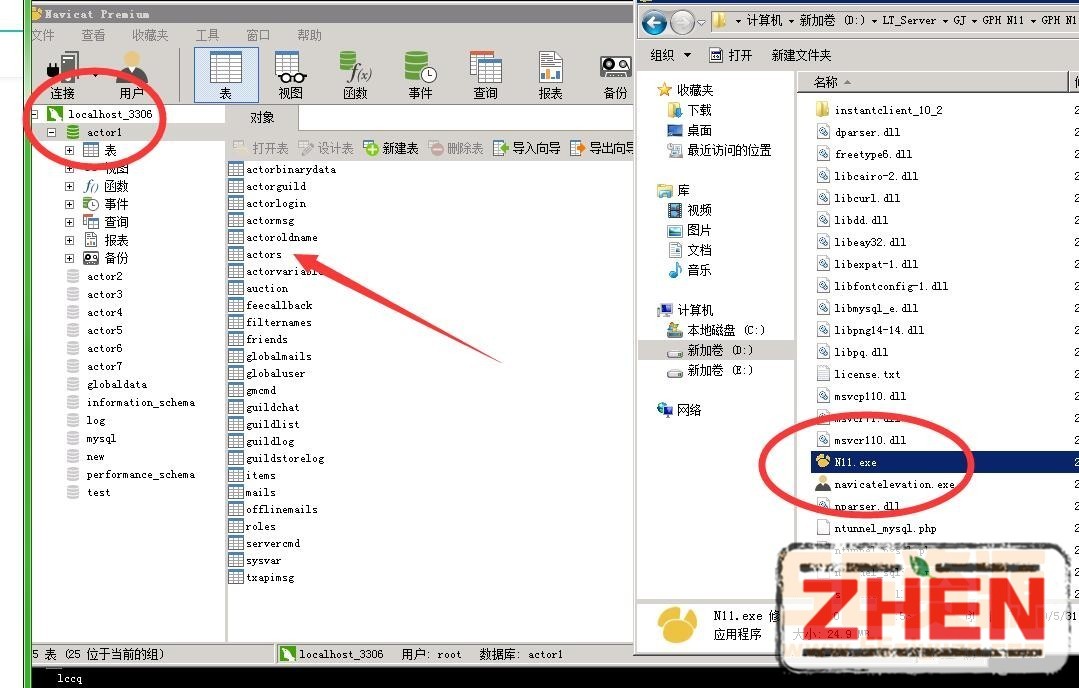Image resolution: width=1079 pixels, height=688 pixels.
Task: Open the 工具 (Tools) menu
Action: (x=207, y=35)
